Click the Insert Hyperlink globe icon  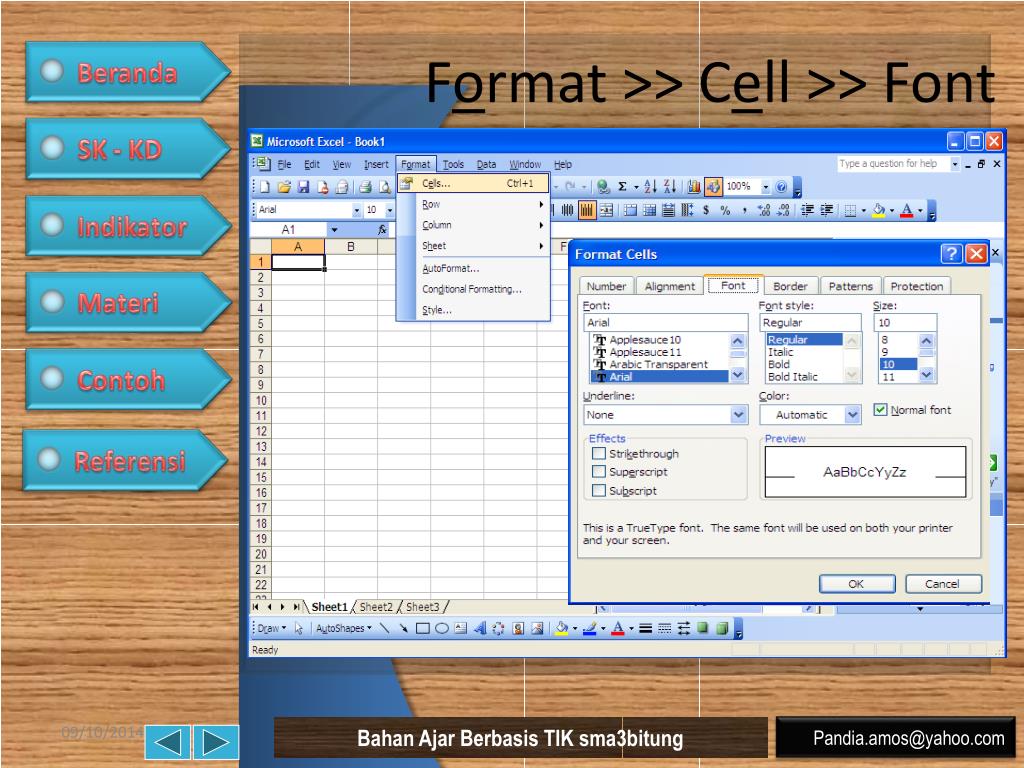[603, 187]
